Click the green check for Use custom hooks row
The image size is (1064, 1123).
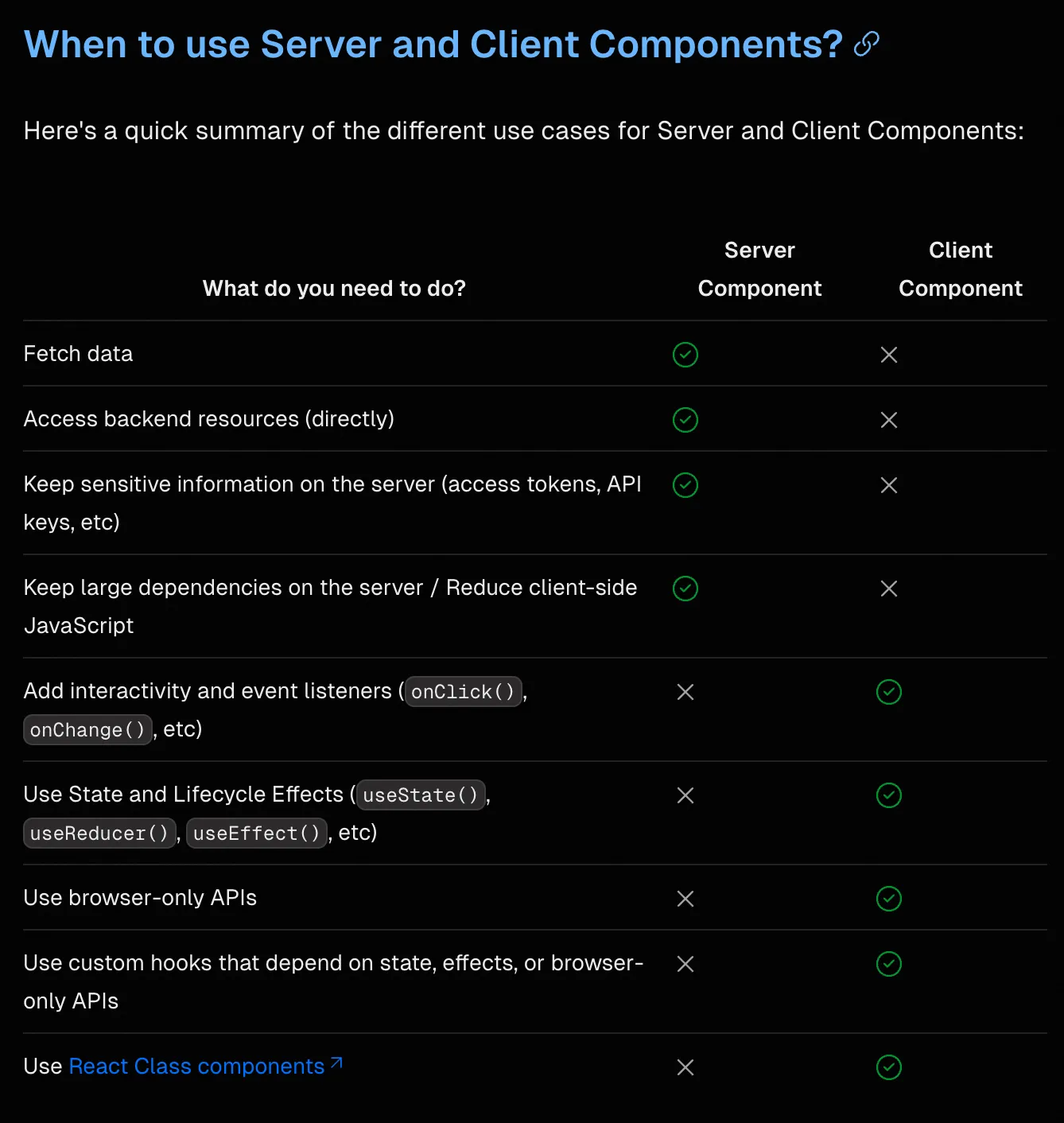[889, 964]
